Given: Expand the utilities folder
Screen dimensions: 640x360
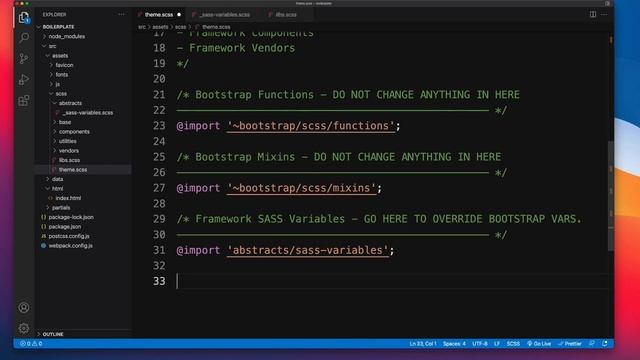Looking at the screenshot, I should pyautogui.click(x=67, y=141).
